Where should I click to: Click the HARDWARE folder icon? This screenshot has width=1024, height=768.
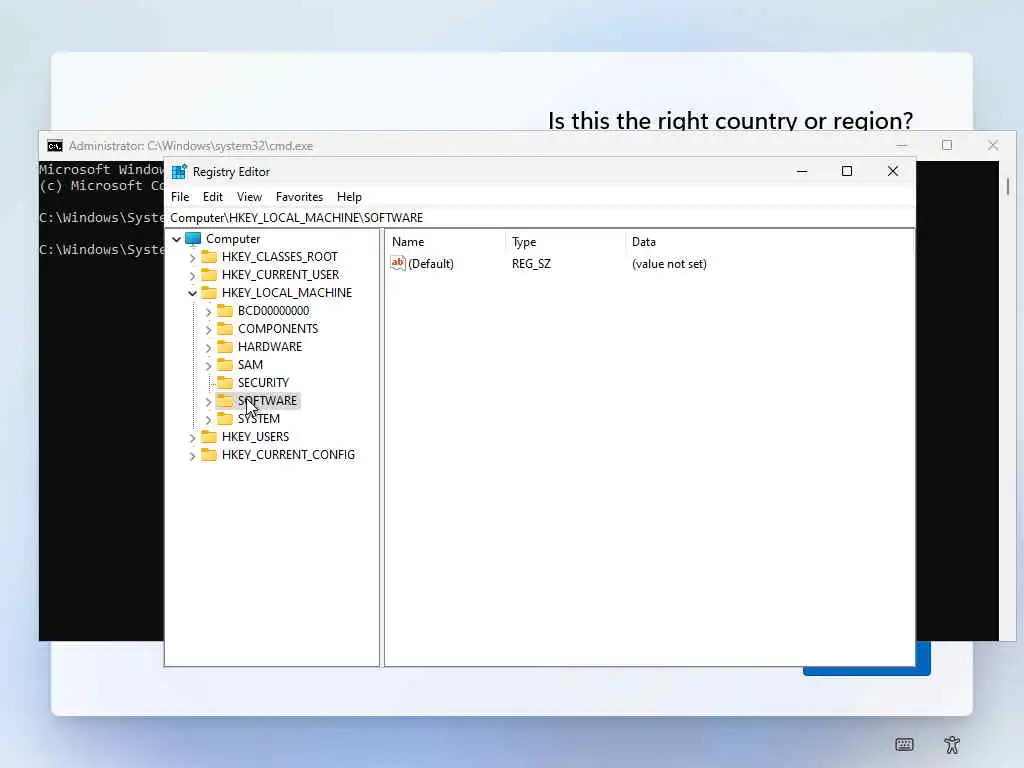click(x=225, y=346)
